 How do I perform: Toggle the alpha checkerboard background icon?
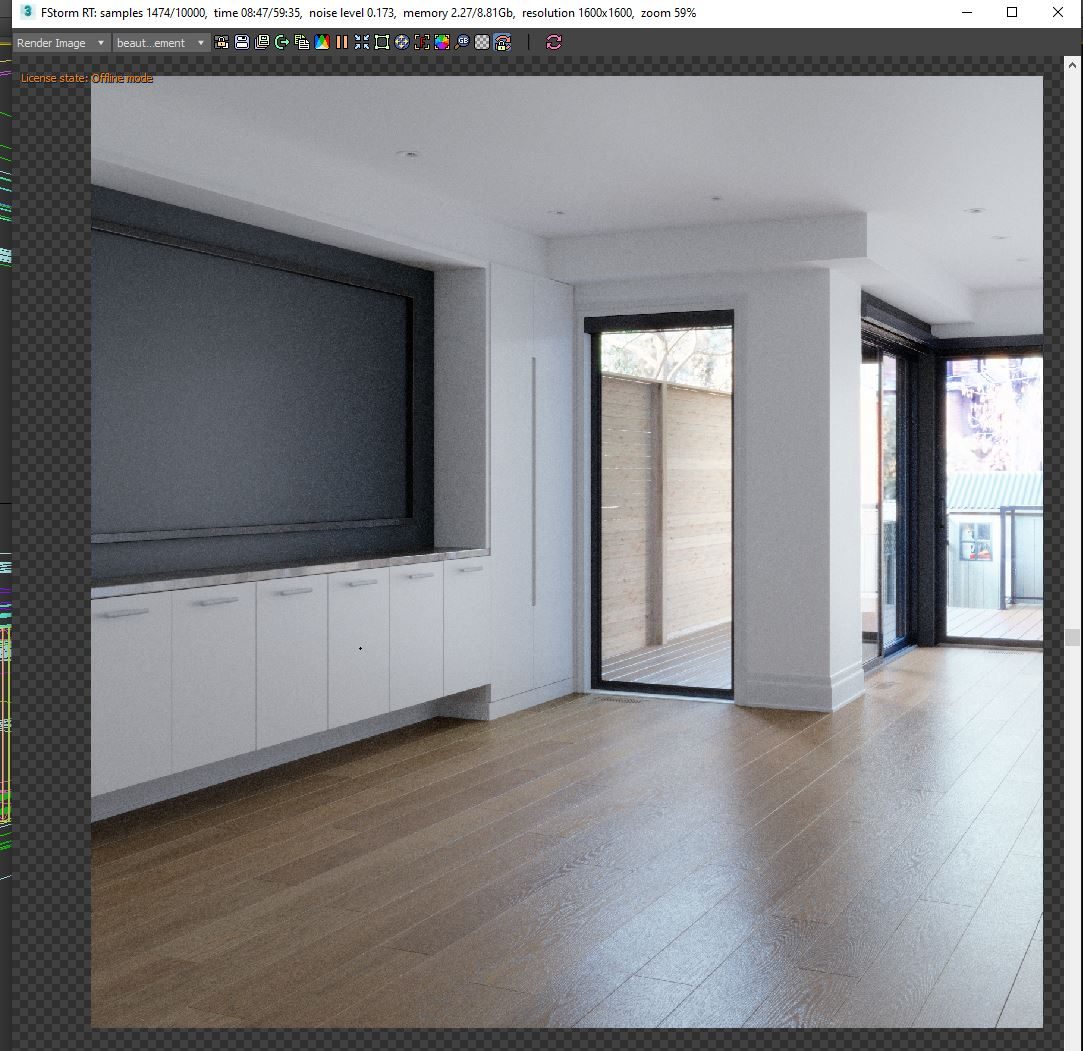tap(482, 43)
